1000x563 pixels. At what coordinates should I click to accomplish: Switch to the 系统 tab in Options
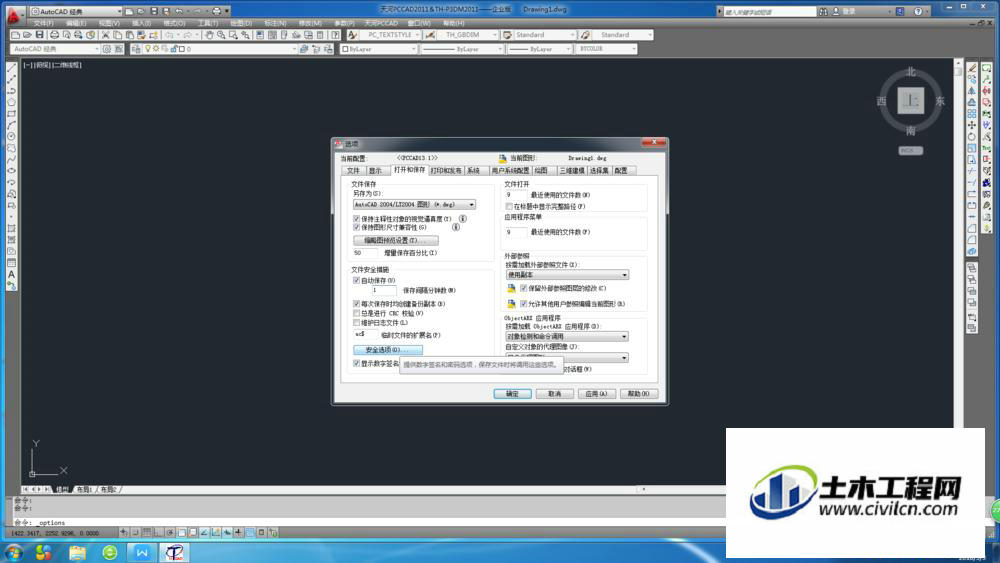[473, 171]
